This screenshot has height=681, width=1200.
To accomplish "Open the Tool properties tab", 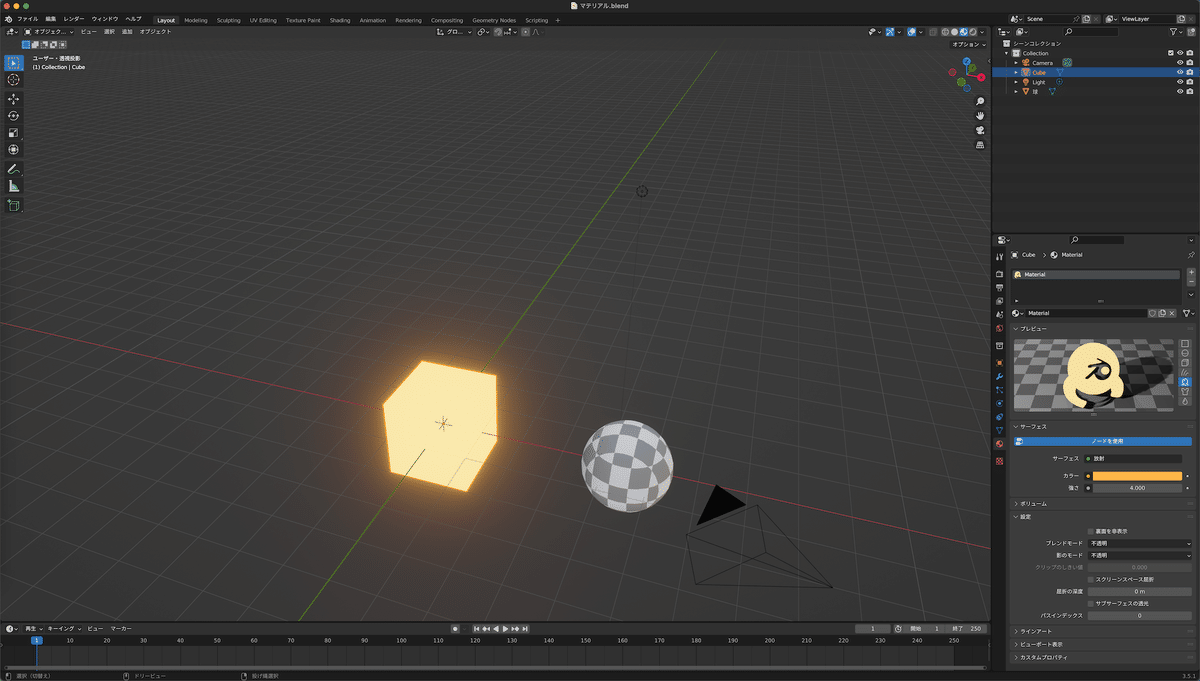I will [x=999, y=257].
